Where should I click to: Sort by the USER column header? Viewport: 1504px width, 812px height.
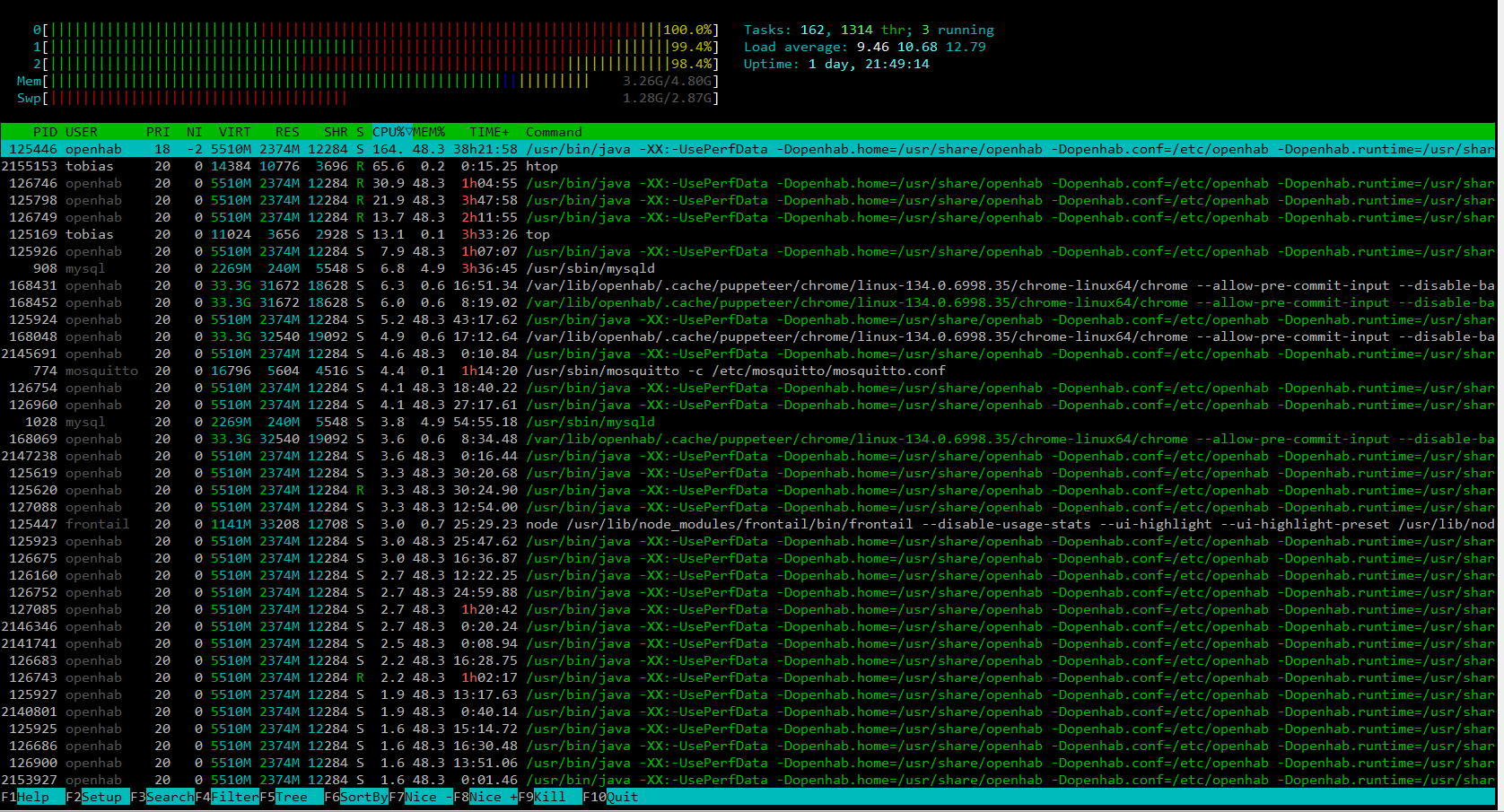(x=82, y=132)
